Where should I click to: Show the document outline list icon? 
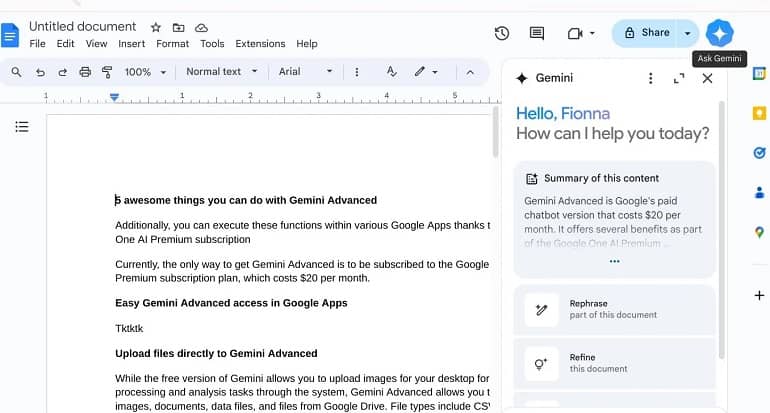pos(22,127)
